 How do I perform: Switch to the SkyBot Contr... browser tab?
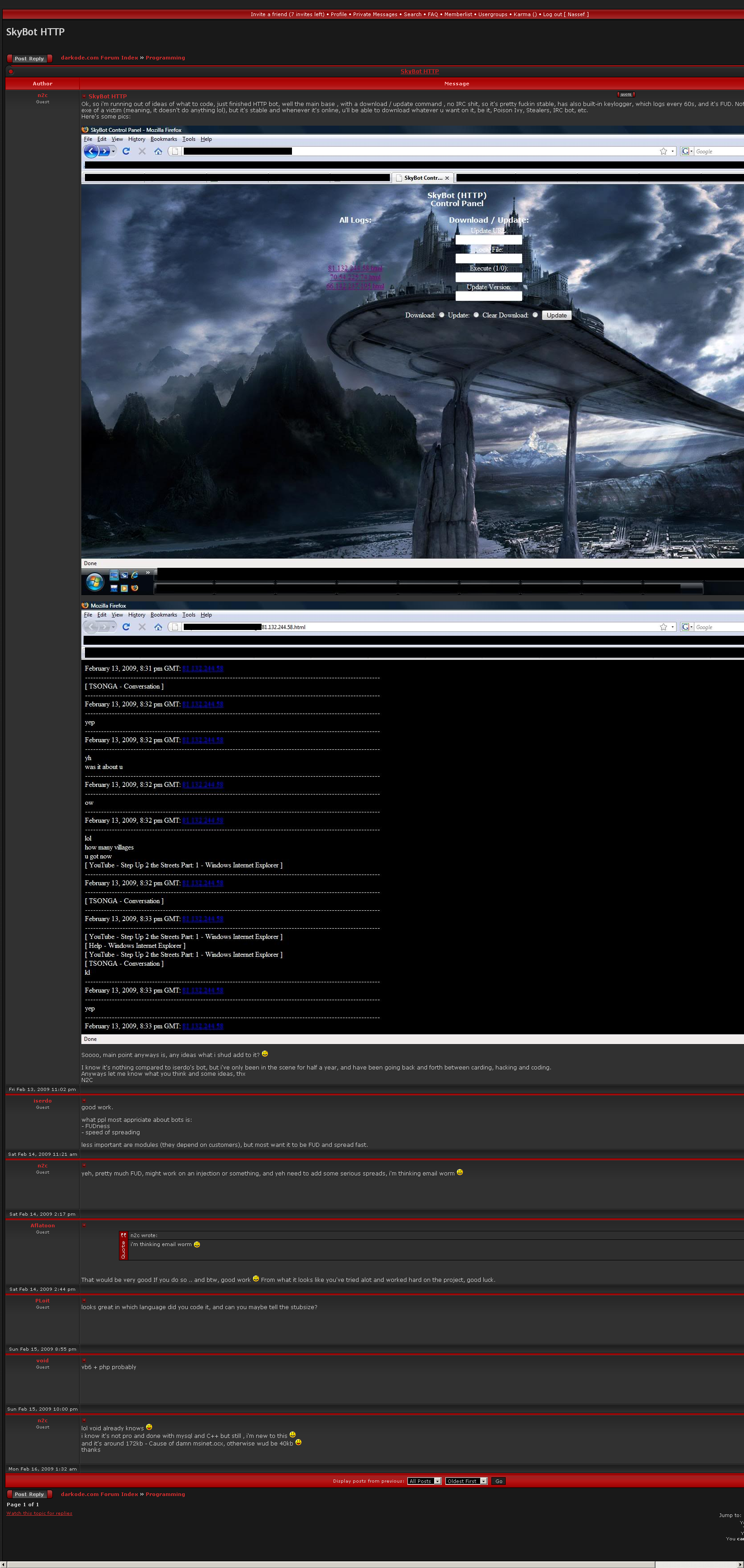[423, 178]
